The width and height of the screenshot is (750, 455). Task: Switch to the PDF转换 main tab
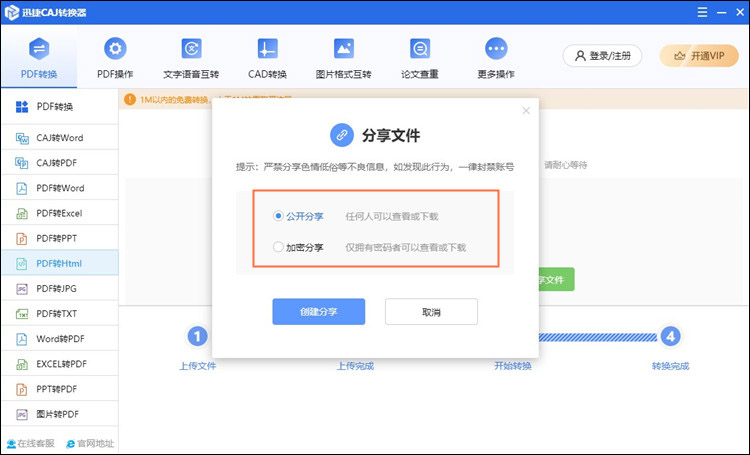39,56
